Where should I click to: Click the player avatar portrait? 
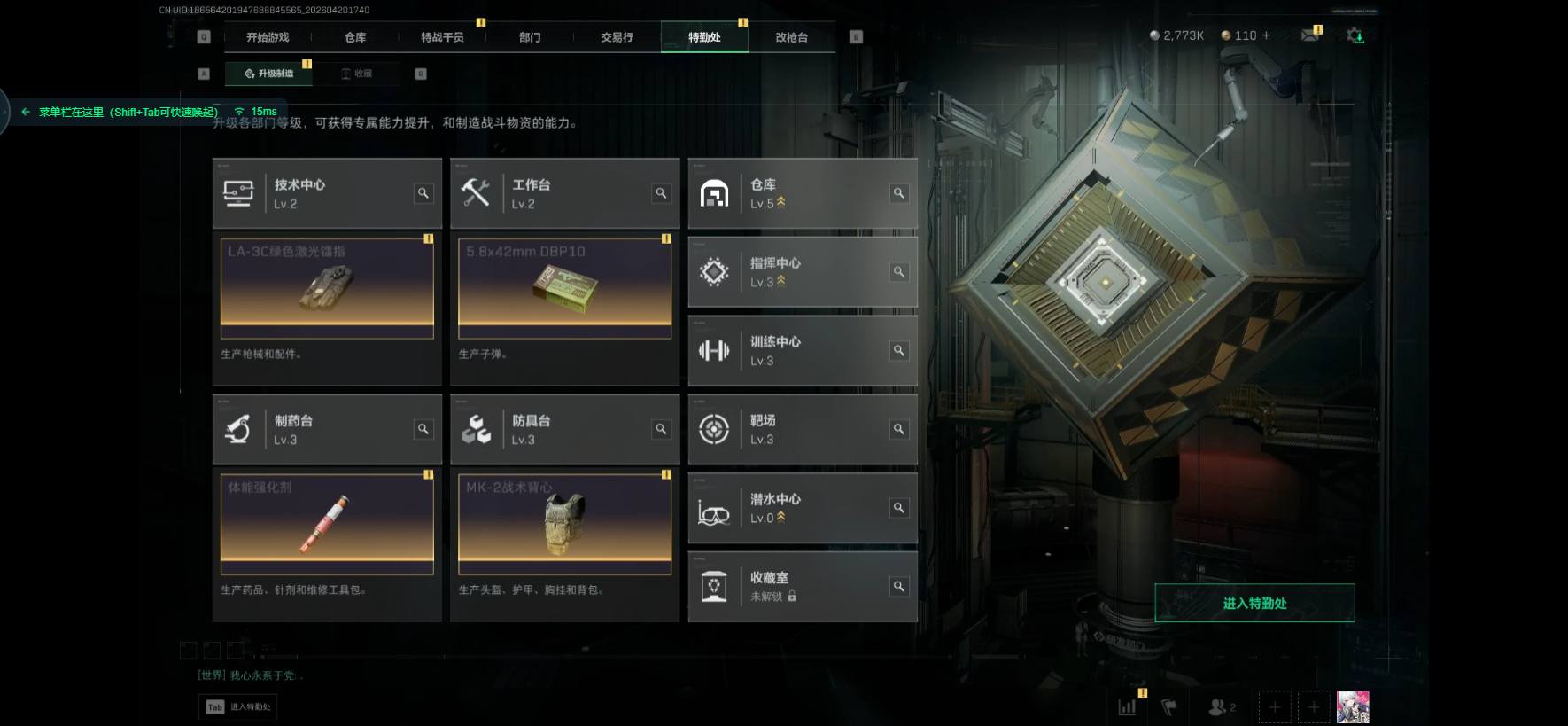pyautogui.click(x=1353, y=706)
